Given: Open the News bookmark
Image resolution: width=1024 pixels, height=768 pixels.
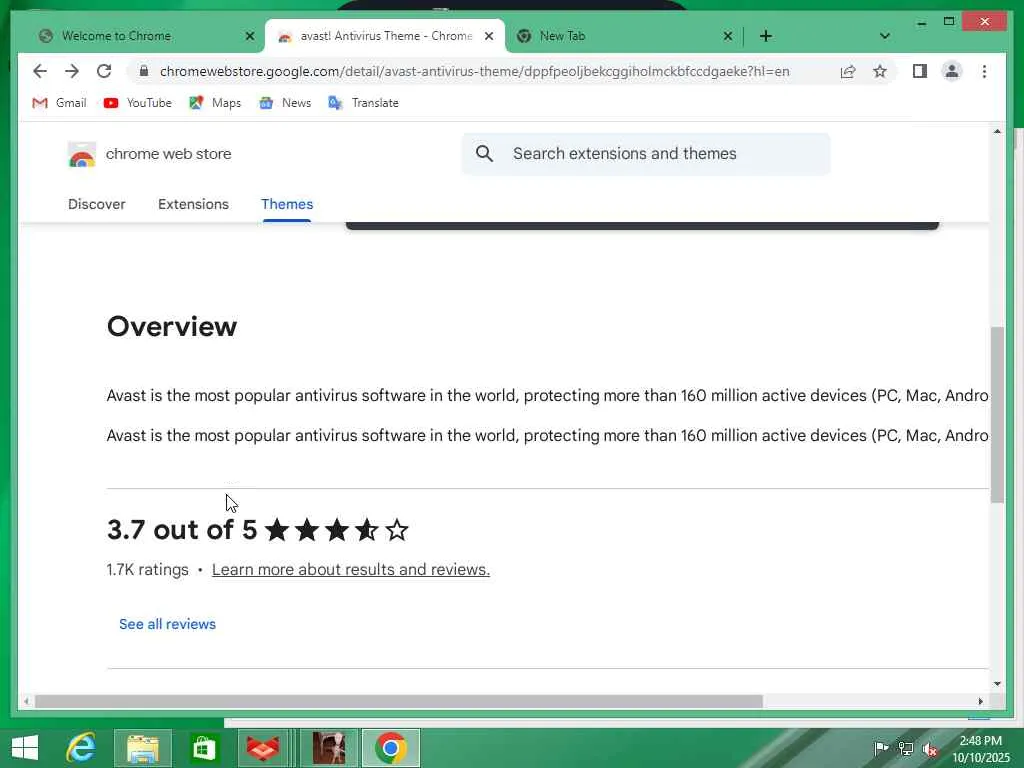Looking at the screenshot, I should click(285, 103).
